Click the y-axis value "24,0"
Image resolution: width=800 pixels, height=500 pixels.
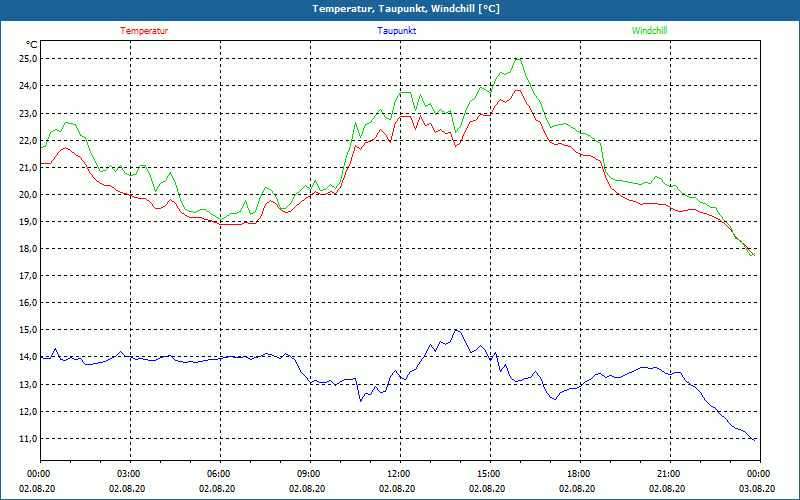(29, 86)
